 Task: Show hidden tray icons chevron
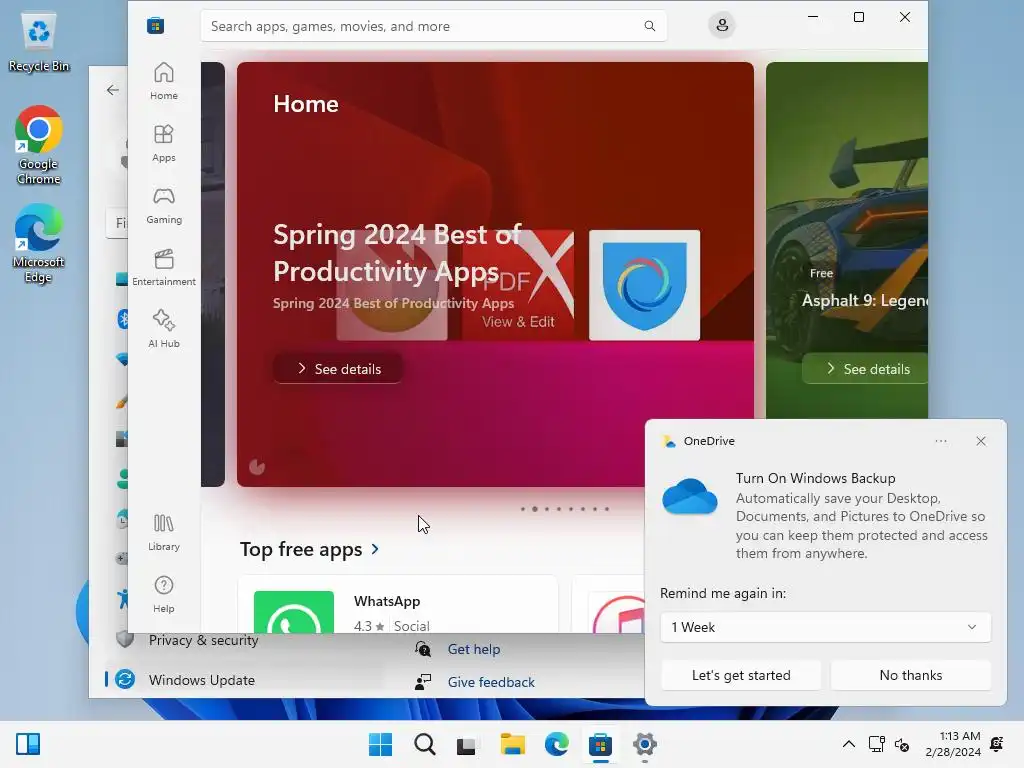[848, 744]
